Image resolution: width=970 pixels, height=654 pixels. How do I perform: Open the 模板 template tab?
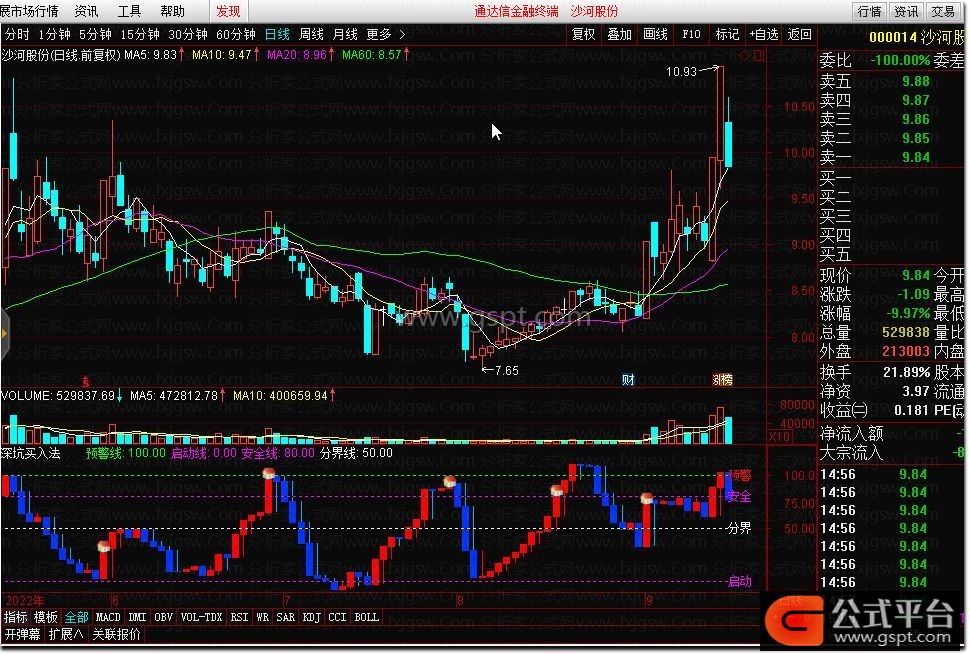point(46,617)
